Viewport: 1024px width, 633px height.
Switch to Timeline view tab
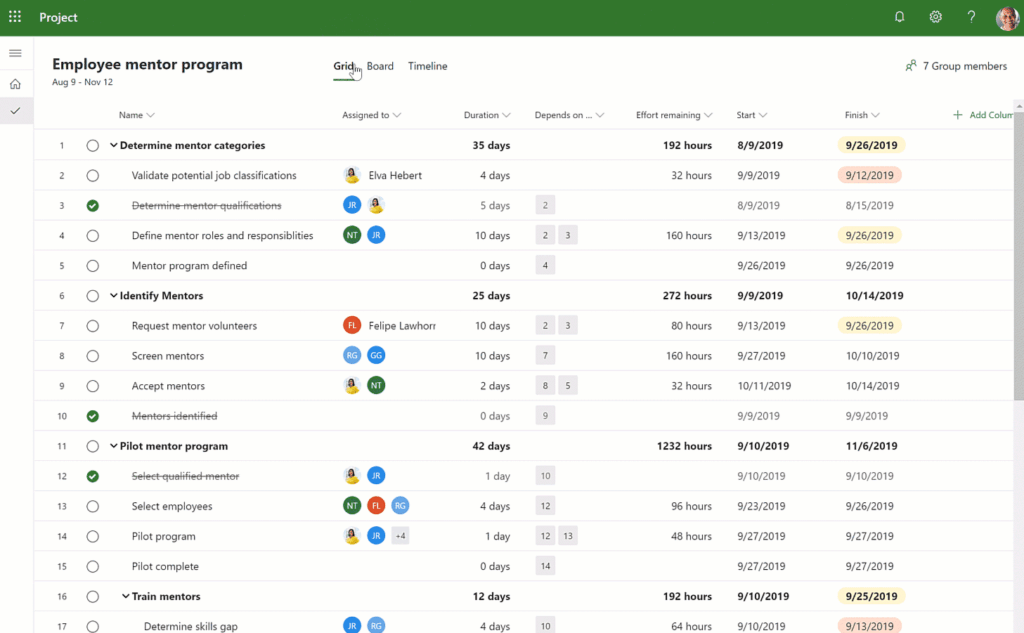point(428,66)
